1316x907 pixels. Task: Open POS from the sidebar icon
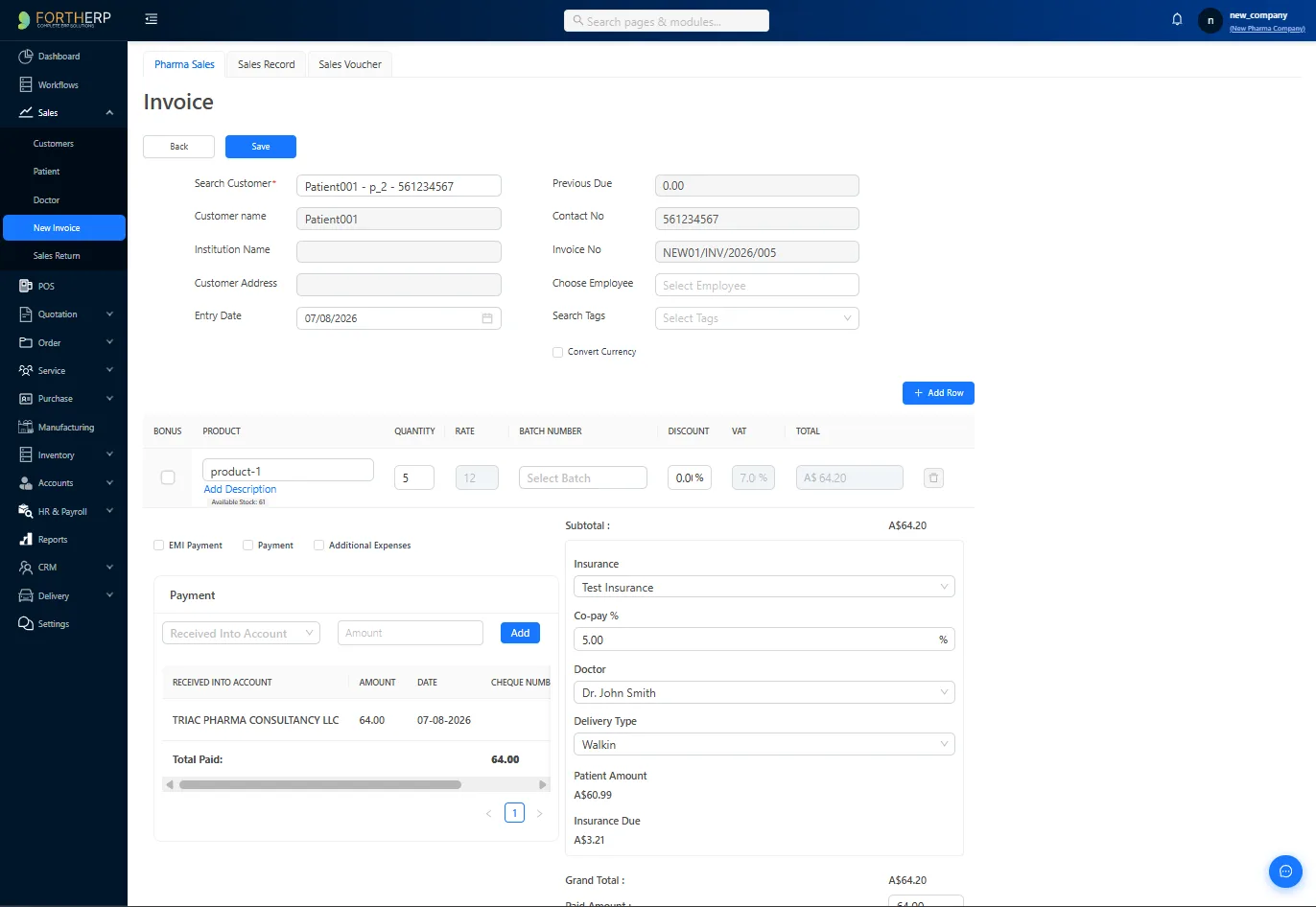tap(26, 286)
